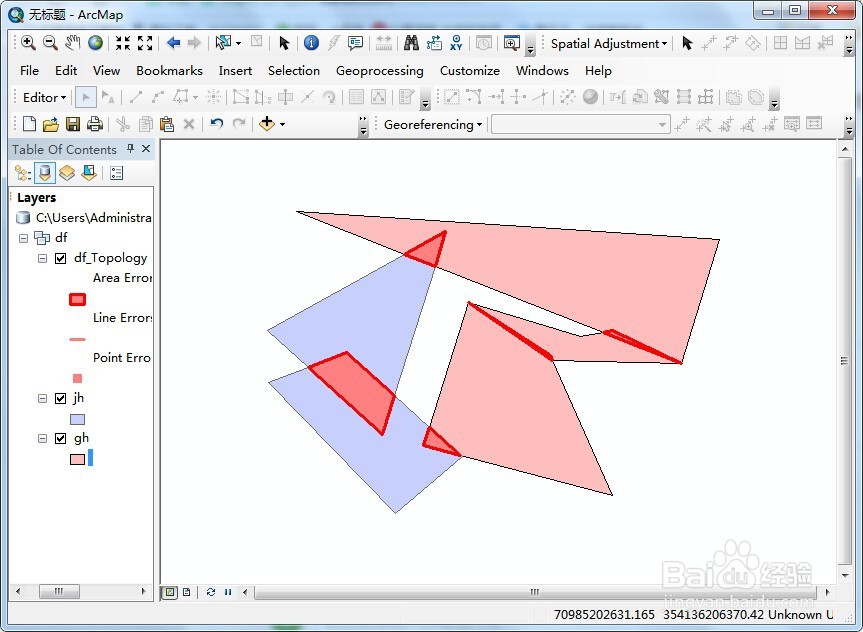Click the Add Data button

(267, 124)
